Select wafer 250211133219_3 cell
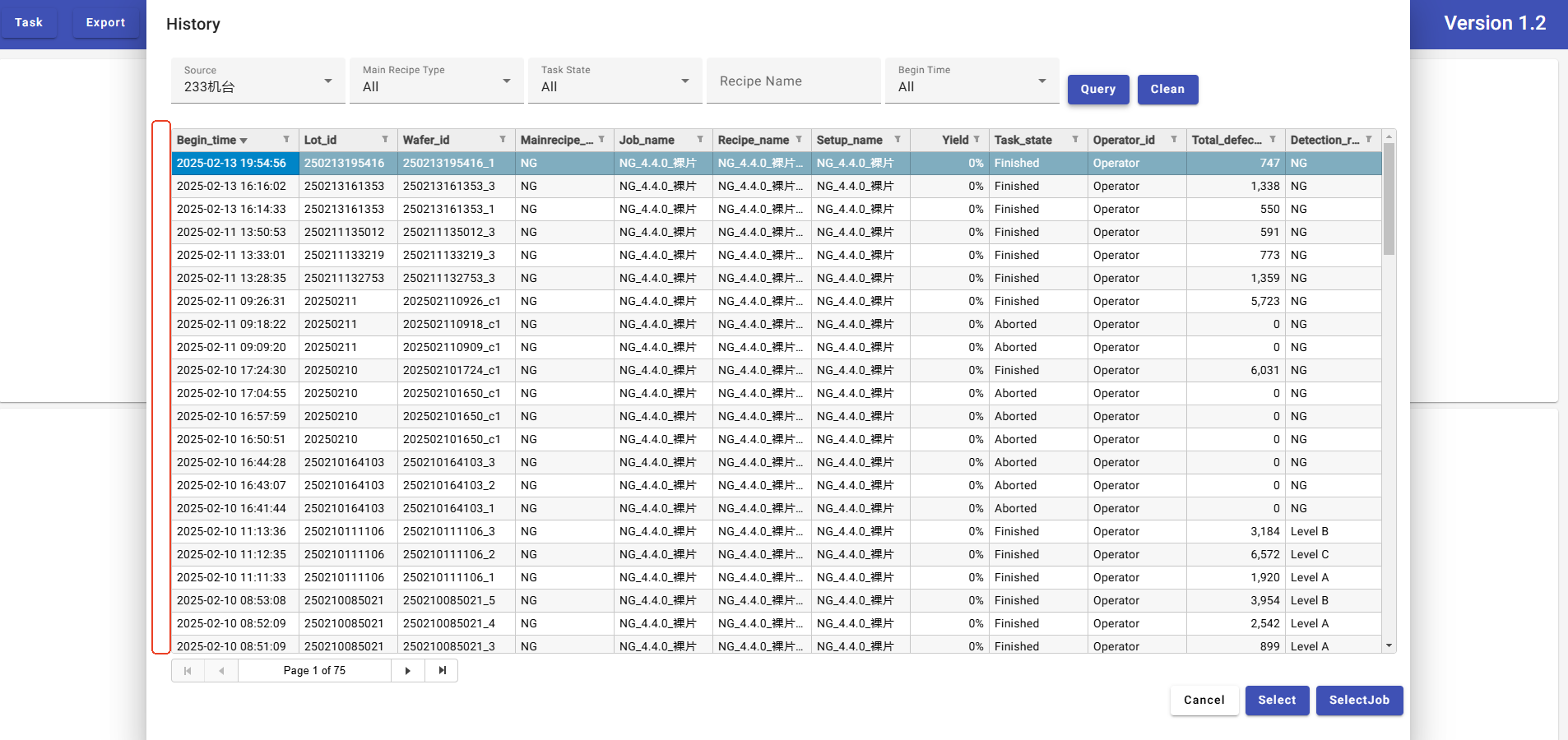Screen dimensions: 1568x740 [457, 255]
